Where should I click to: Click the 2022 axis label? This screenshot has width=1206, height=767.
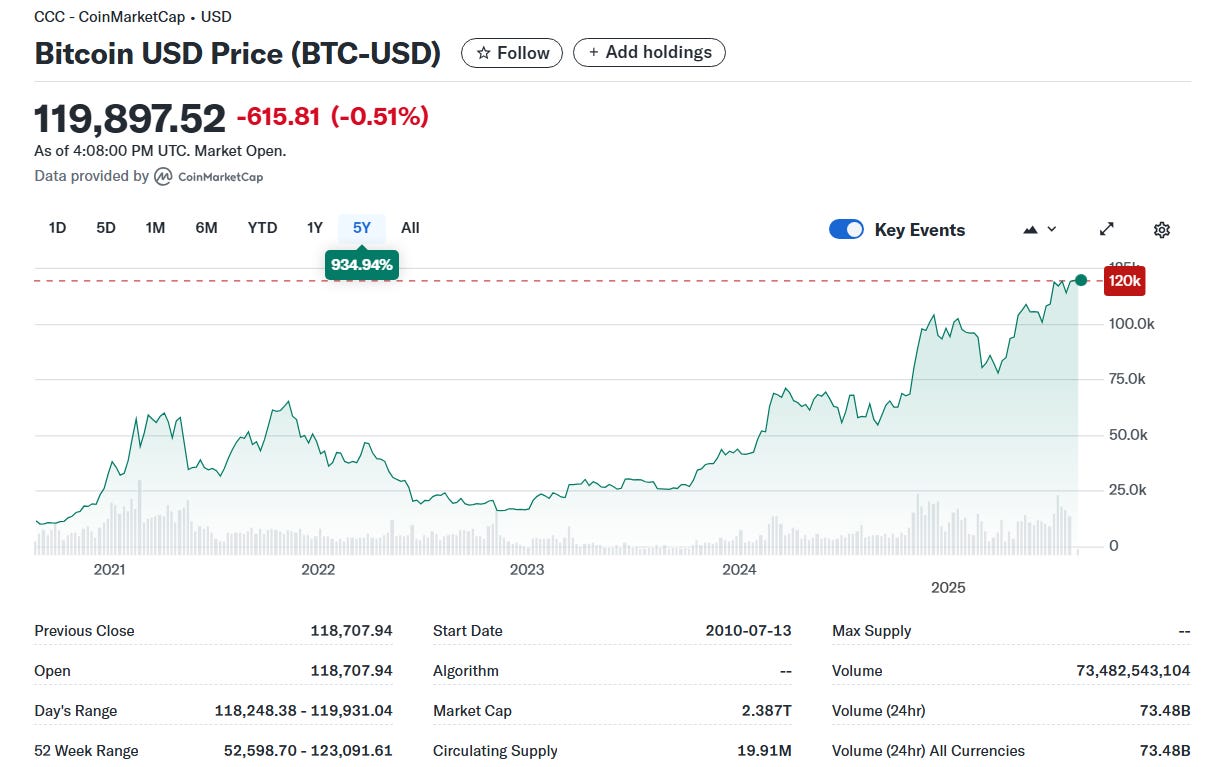tap(318, 570)
